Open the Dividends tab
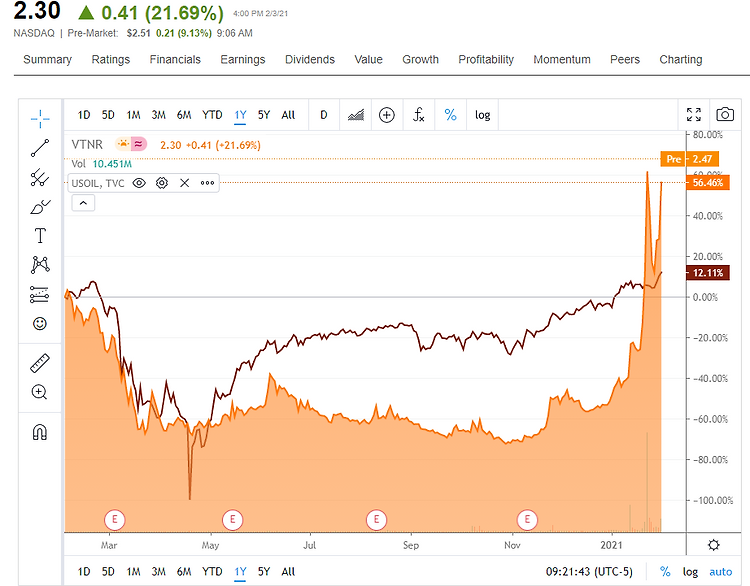Screen dimensions: 750x586 [310, 59]
